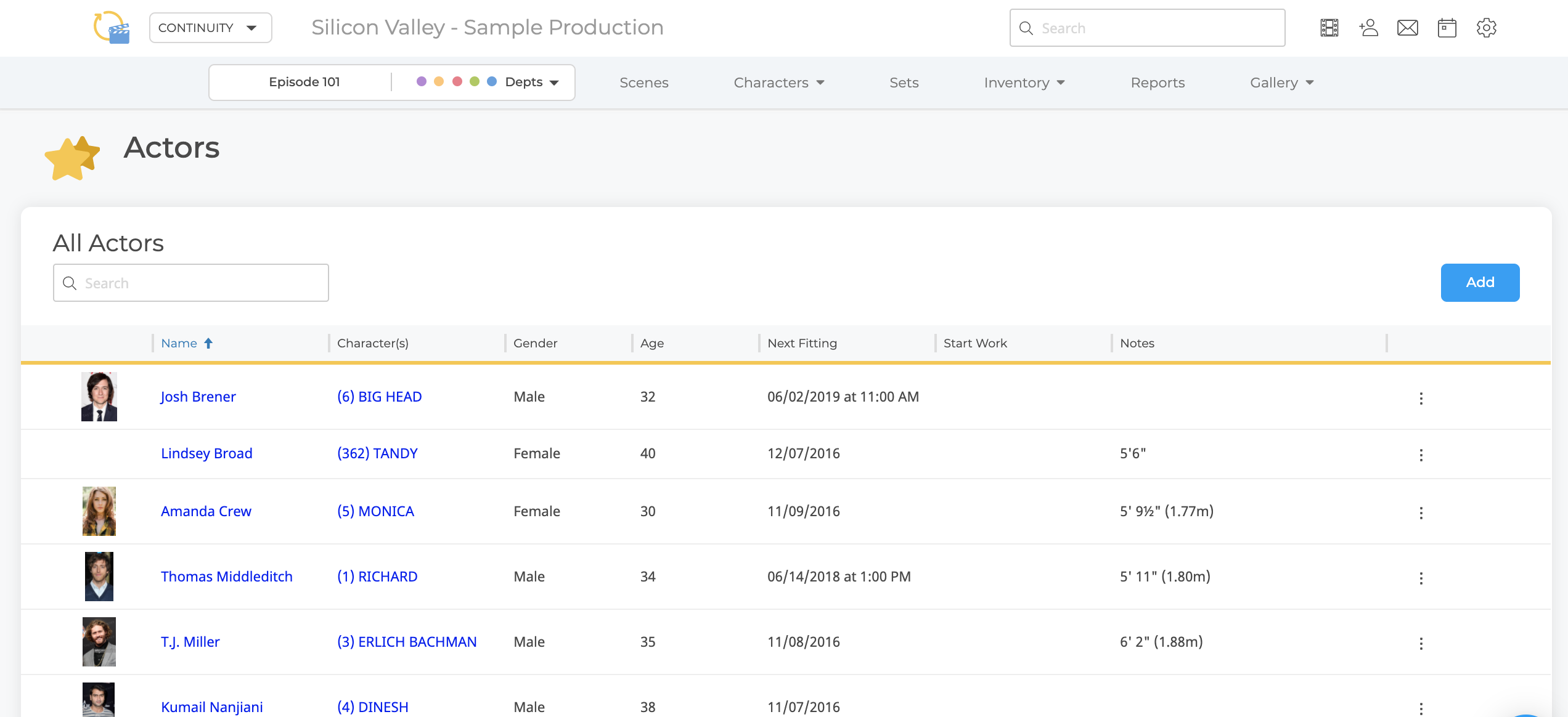
Task: Open the calendar icon
Action: tap(1447, 28)
